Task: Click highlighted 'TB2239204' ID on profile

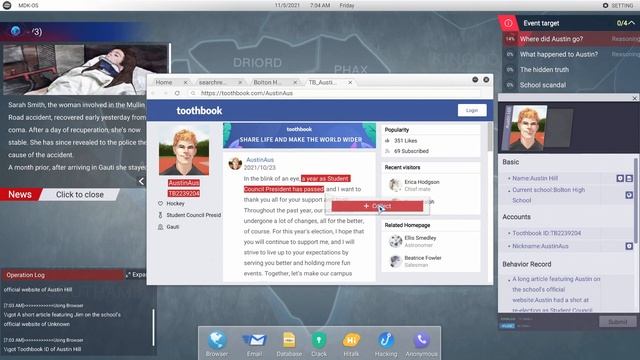Action: tap(184, 193)
